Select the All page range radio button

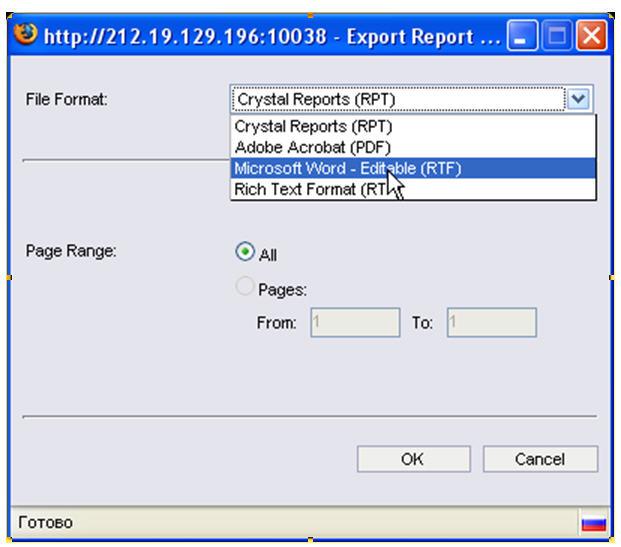[x=245, y=252]
